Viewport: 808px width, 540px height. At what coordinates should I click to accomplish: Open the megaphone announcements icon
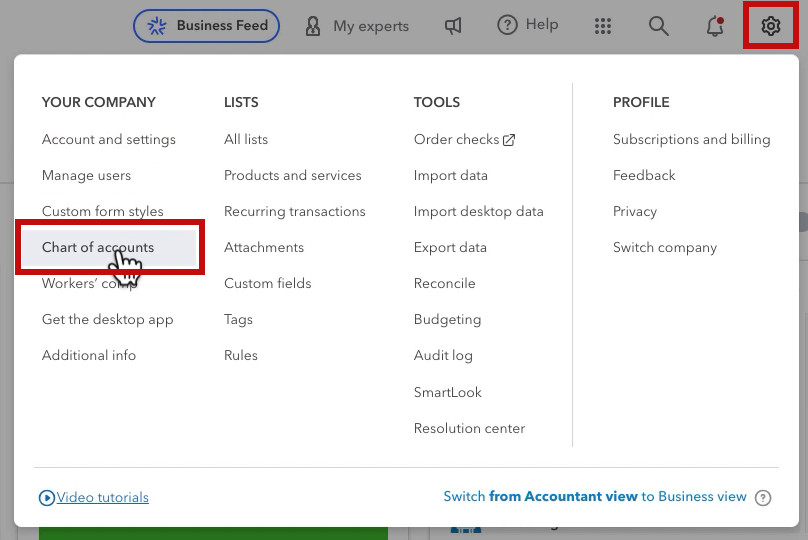[x=453, y=26]
